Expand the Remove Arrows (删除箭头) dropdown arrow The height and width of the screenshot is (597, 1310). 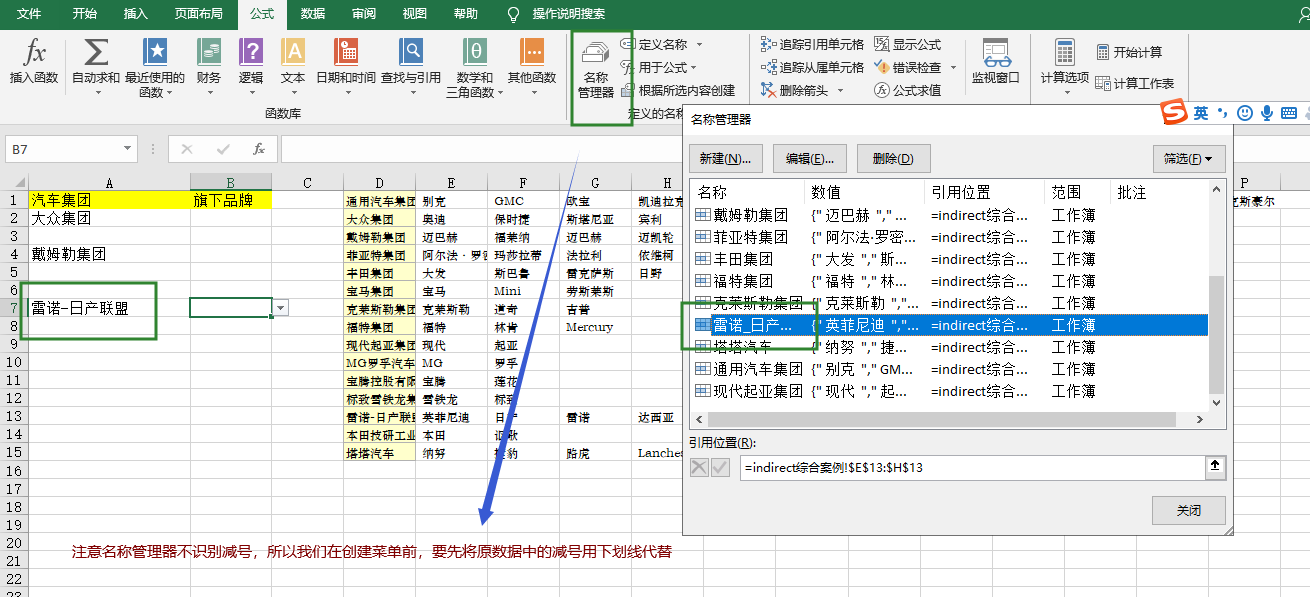coord(840,90)
